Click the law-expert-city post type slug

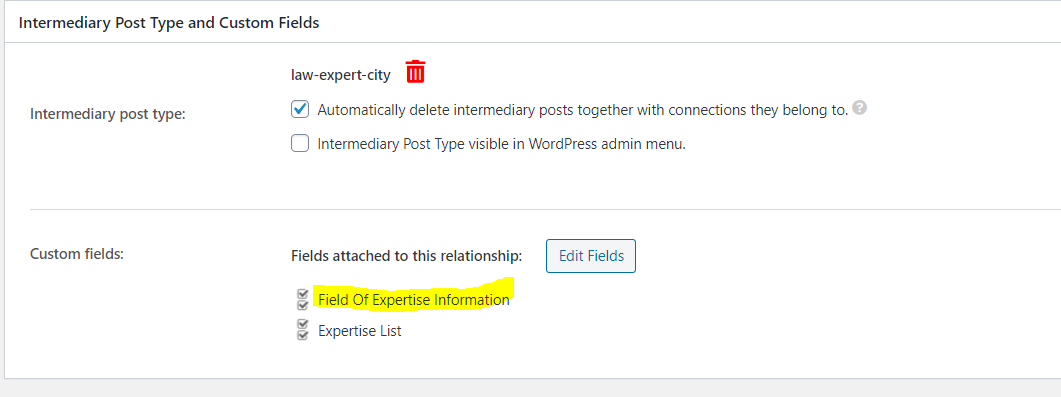click(x=340, y=75)
